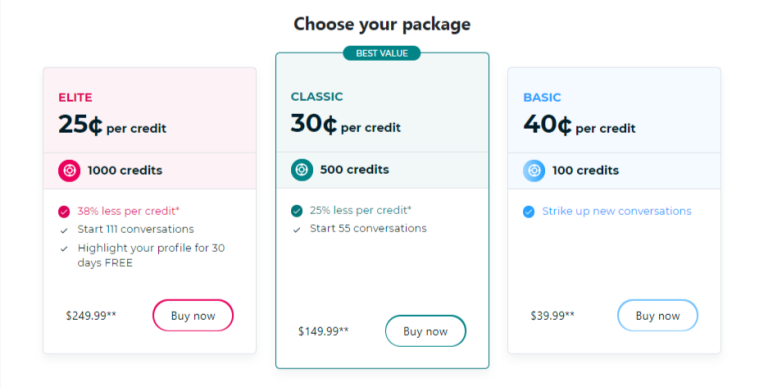Click the pink checkmark beside 38% less

point(64,212)
